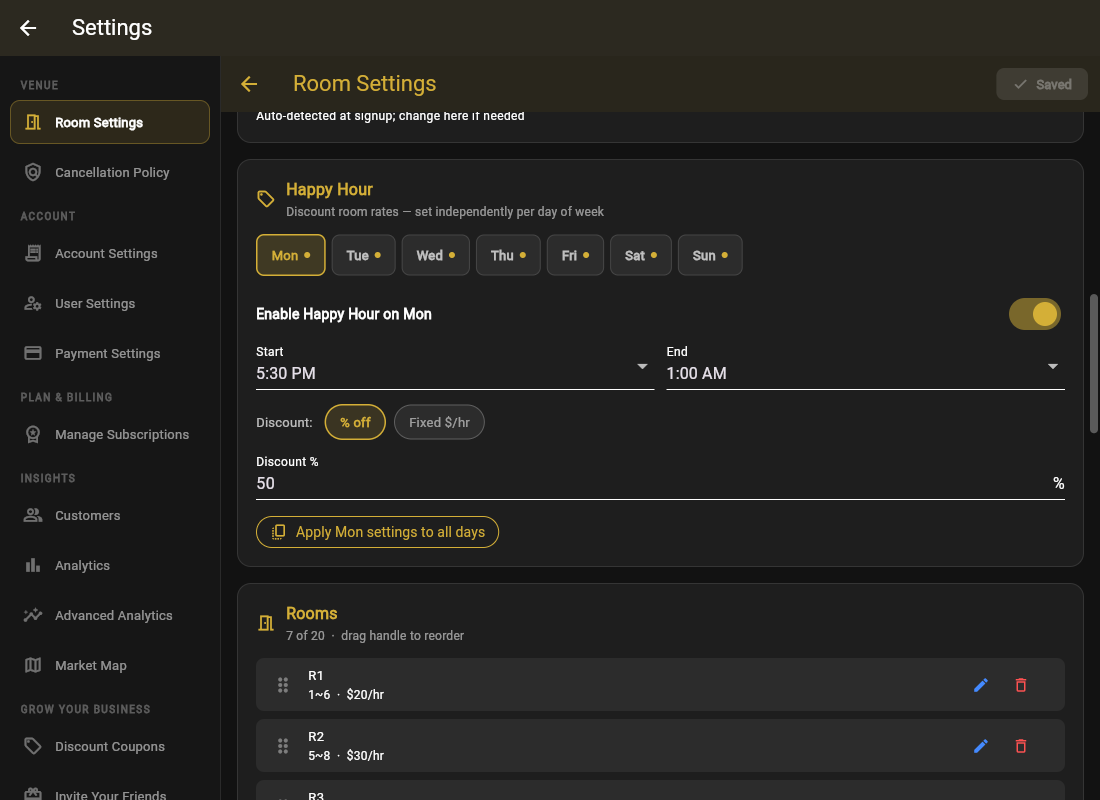1100x800 pixels.
Task: Select the Tue day tab
Action: click(x=363, y=255)
